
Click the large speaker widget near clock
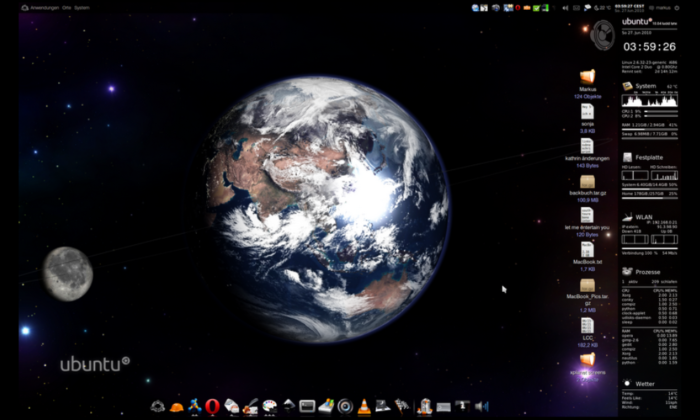click(602, 35)
